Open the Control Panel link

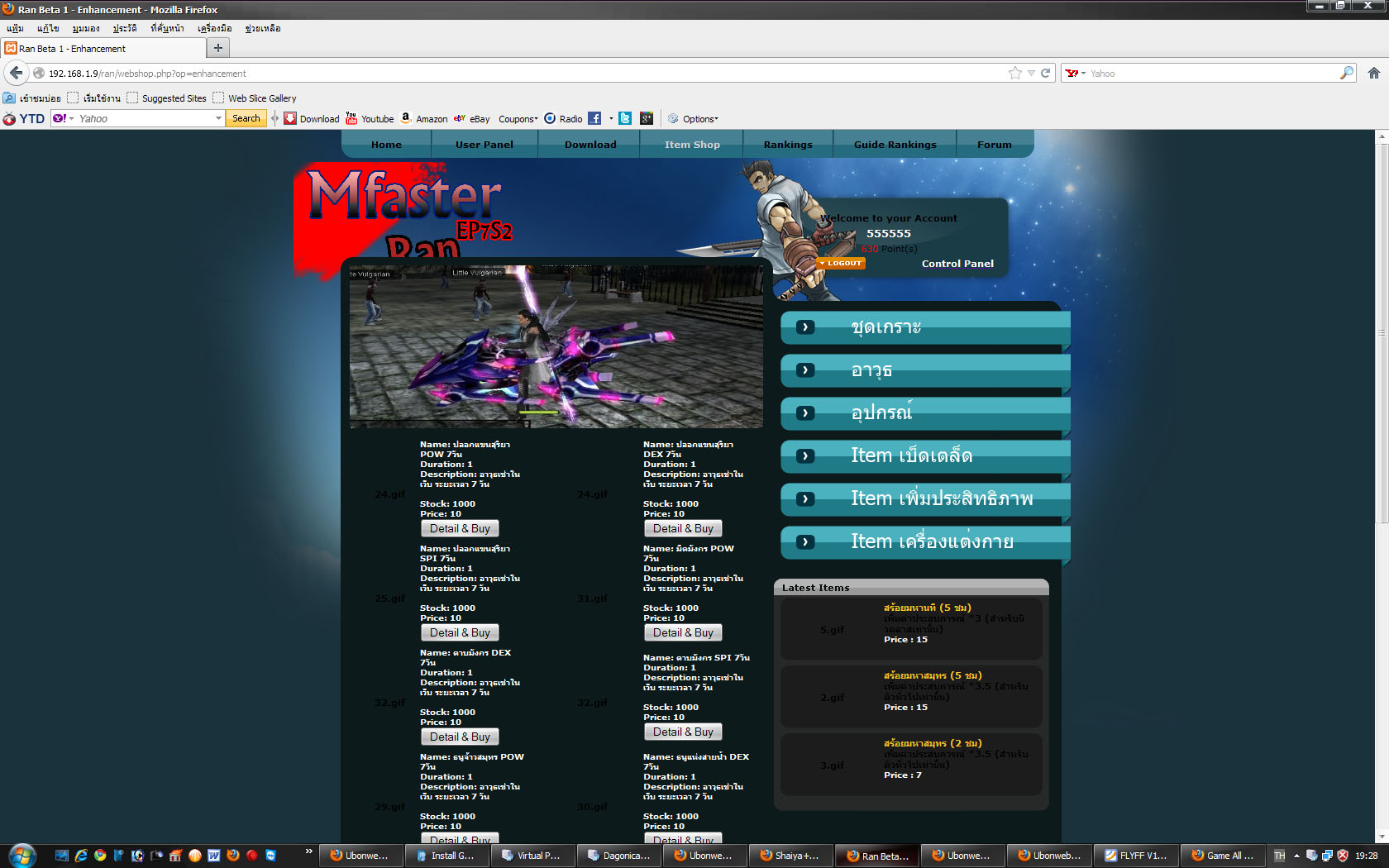click(x=957, y=264)
